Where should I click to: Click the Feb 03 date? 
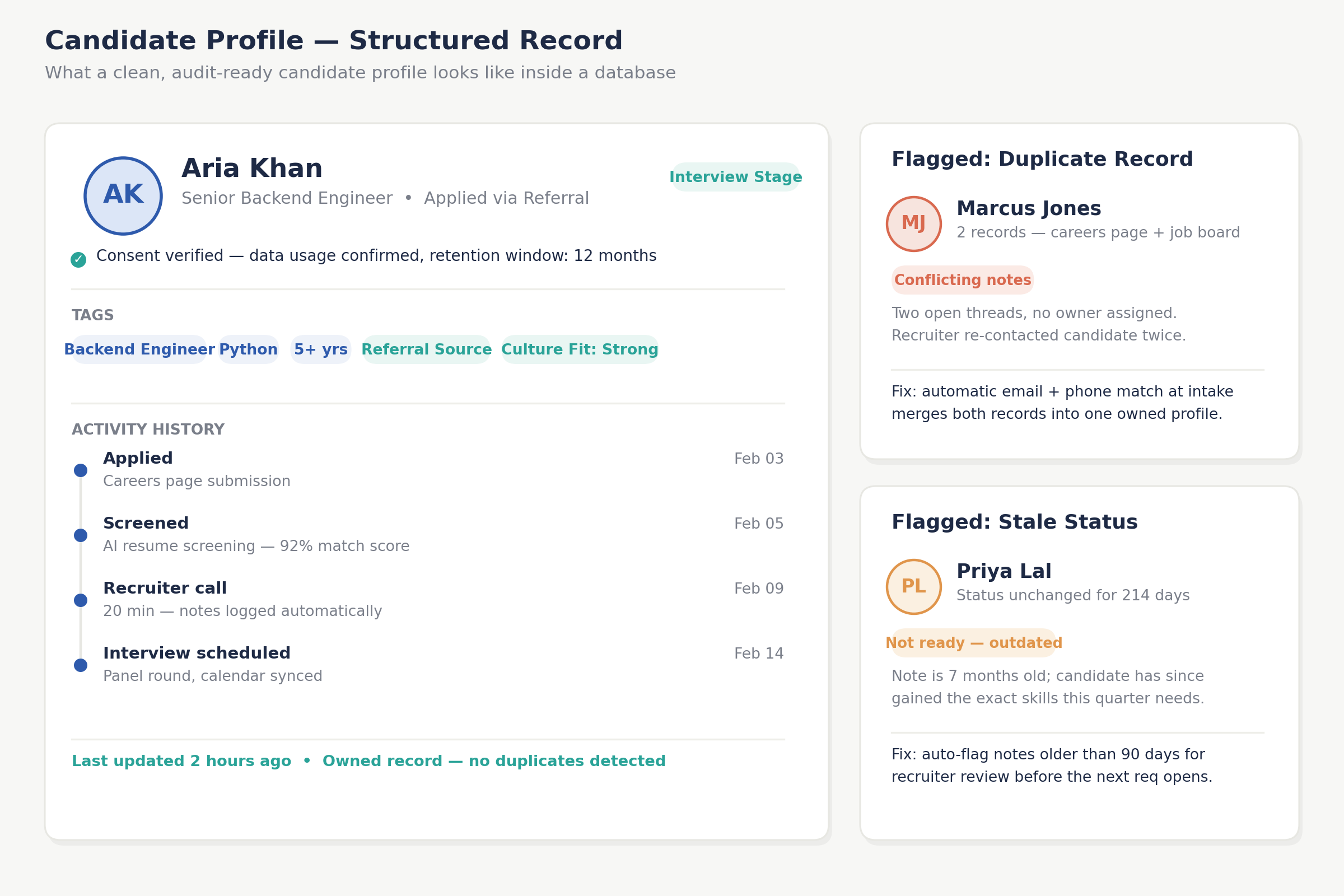pos(759,459)
